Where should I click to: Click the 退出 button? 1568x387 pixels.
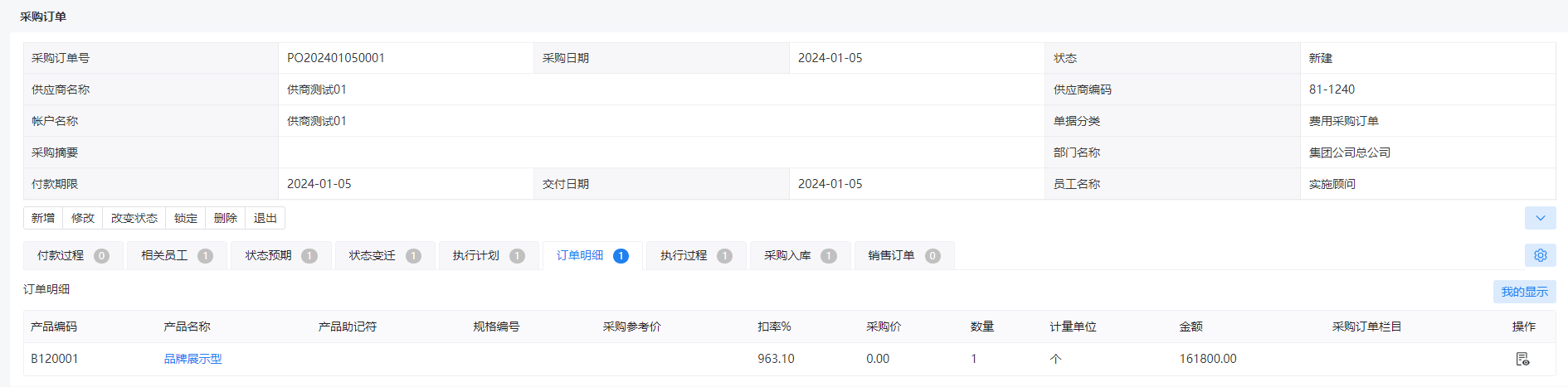click(x=265, y=218)
